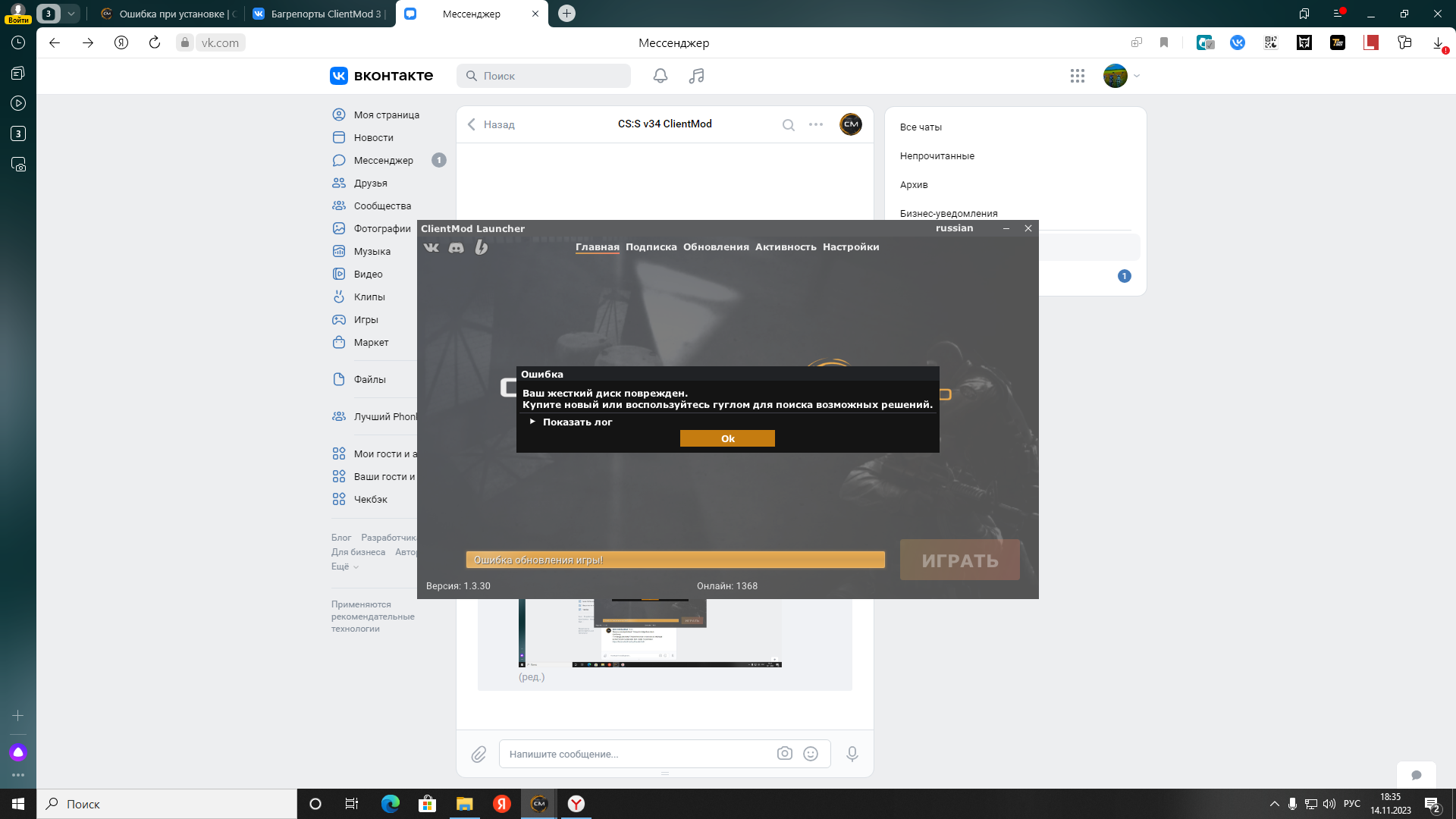Screen dimensions: 1456x819
Task: Select russian language option in launcher
Action: point(954,228)
